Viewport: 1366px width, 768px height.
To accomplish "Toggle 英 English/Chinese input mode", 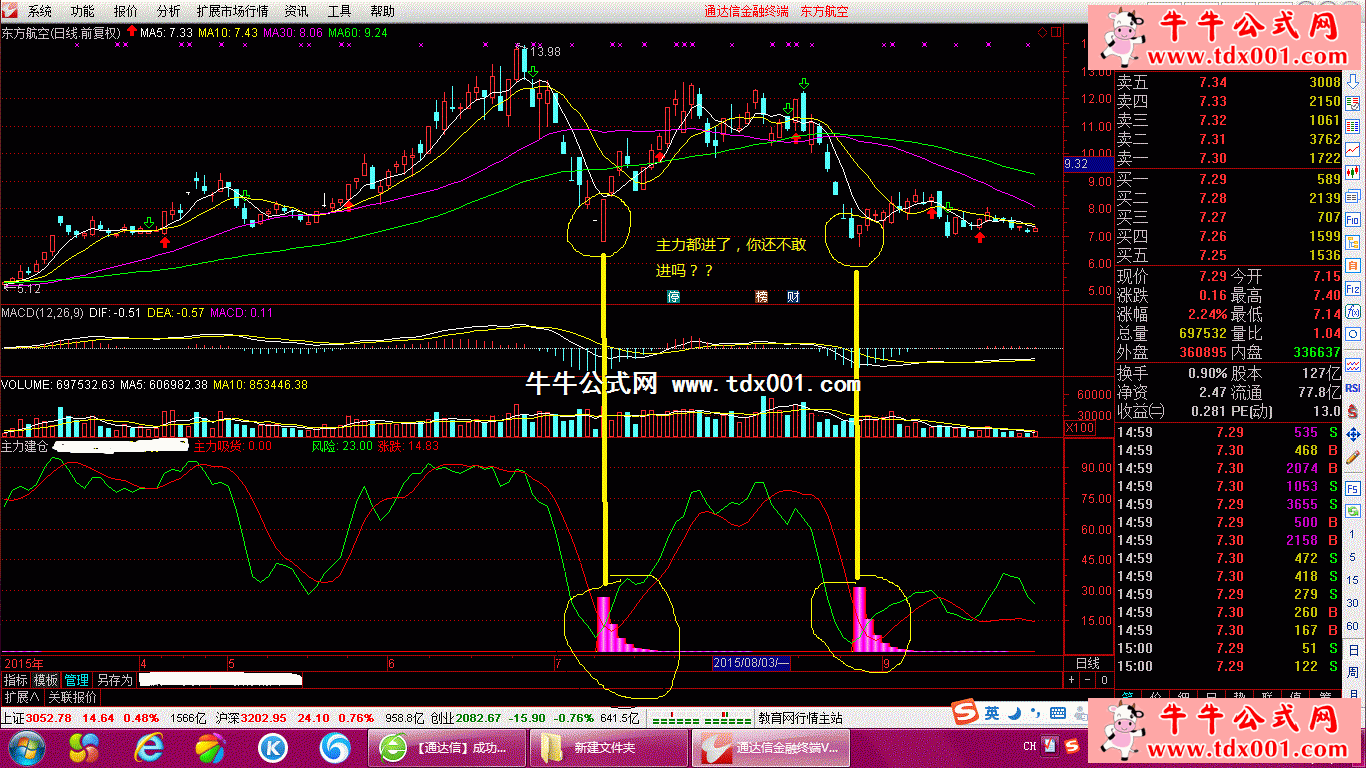I will [992, 713].
